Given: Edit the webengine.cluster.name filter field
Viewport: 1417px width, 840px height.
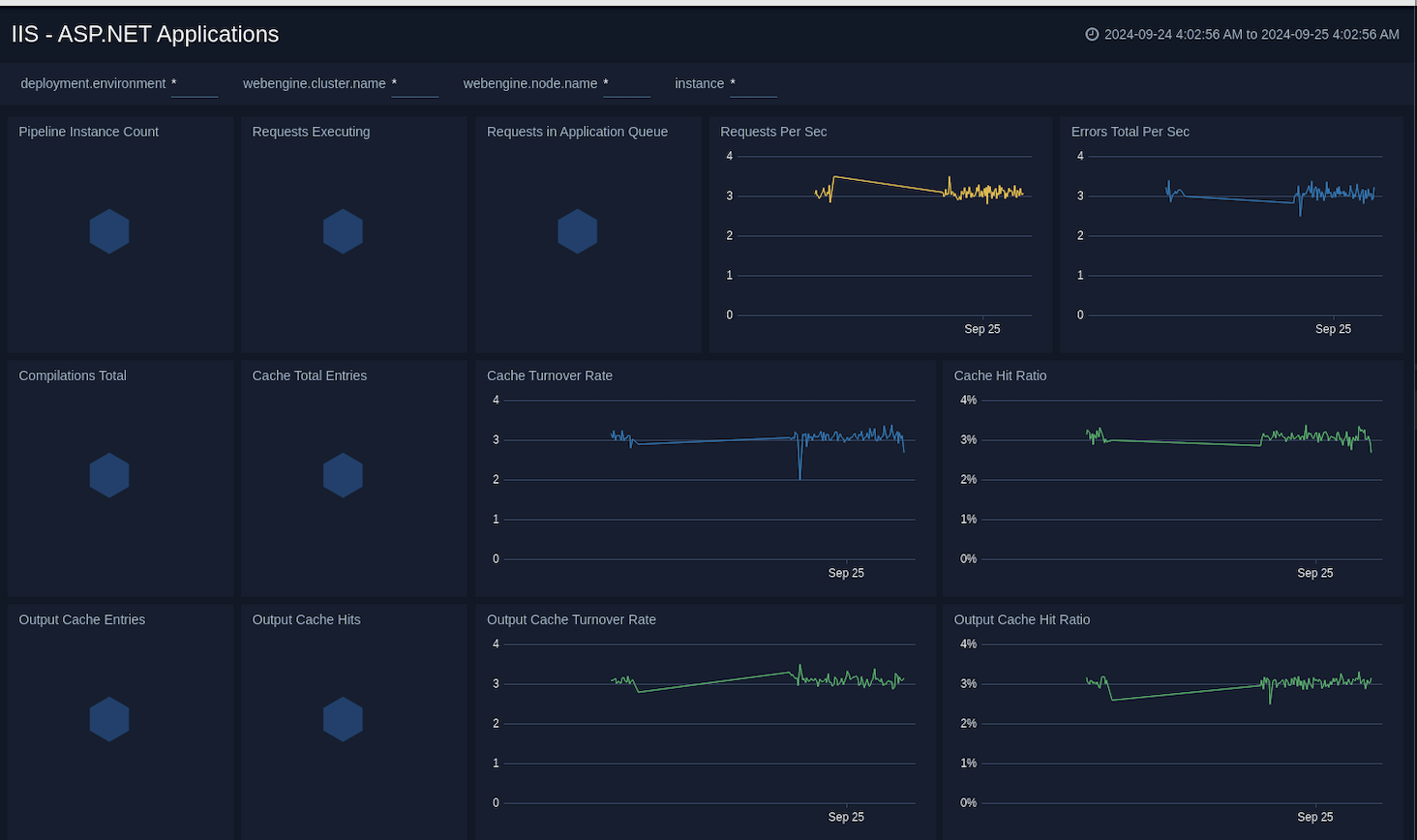Looking at the screenshot, I should coord(415,84).
